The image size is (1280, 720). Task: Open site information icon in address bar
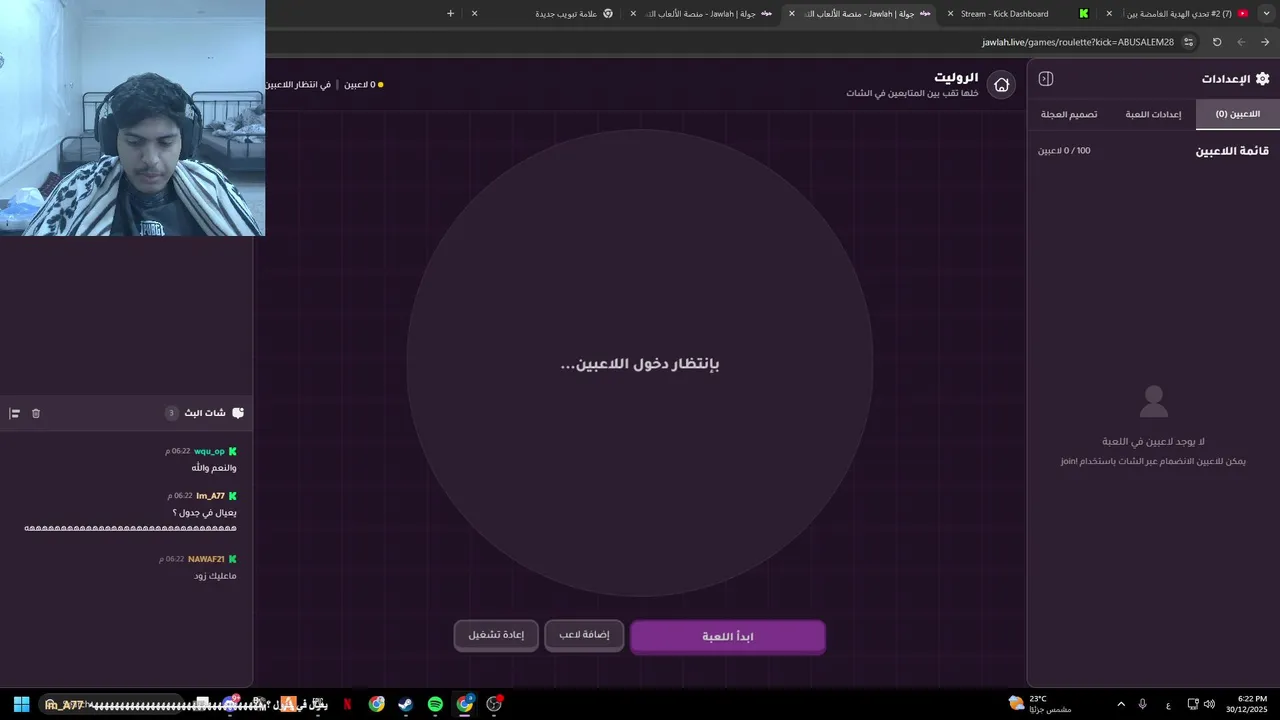click(x=1188, y=42)
